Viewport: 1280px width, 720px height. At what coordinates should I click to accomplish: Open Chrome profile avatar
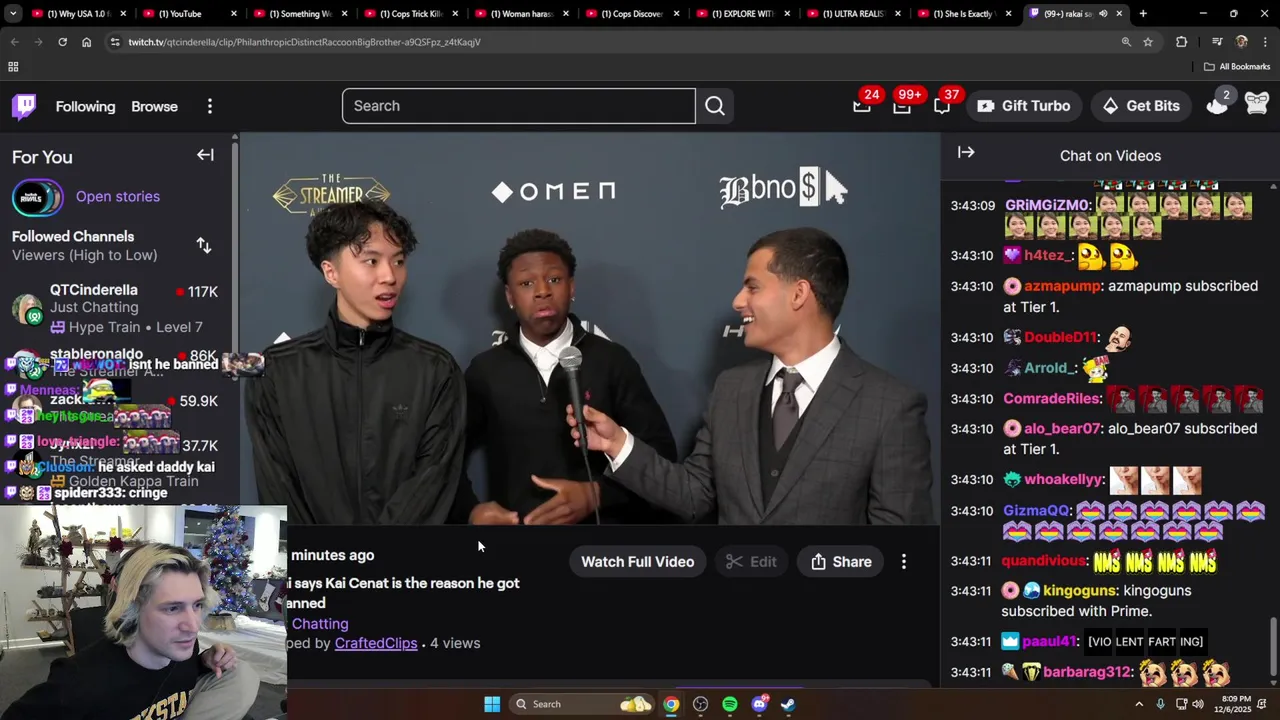pyautogui.click(x=1241, y=42)
